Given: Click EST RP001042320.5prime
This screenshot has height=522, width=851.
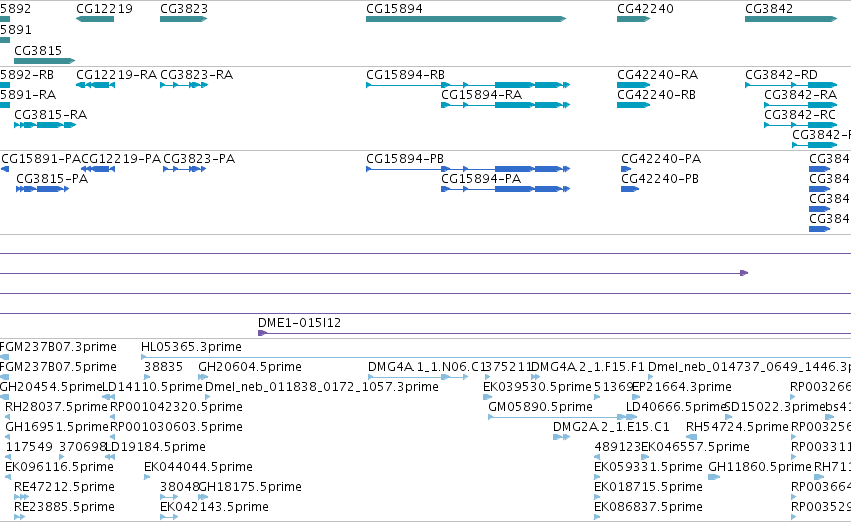Looking at the screenshot, I should pos(176,407).
